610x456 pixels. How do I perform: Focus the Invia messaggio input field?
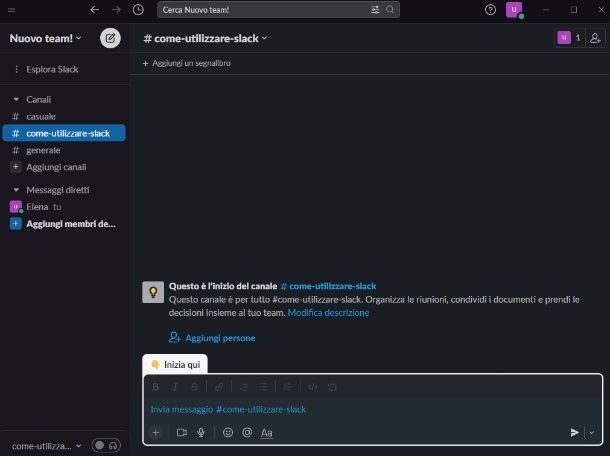373,409
